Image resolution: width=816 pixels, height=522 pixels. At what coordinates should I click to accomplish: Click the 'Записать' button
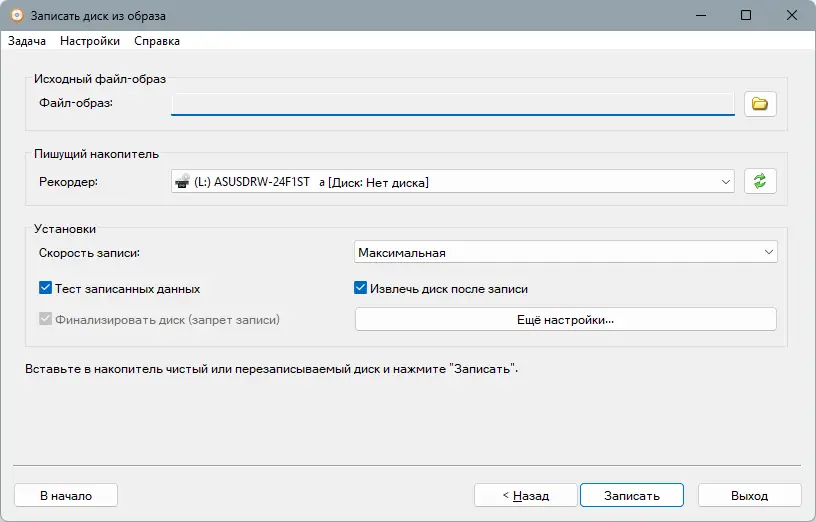(x=632, y=495)
